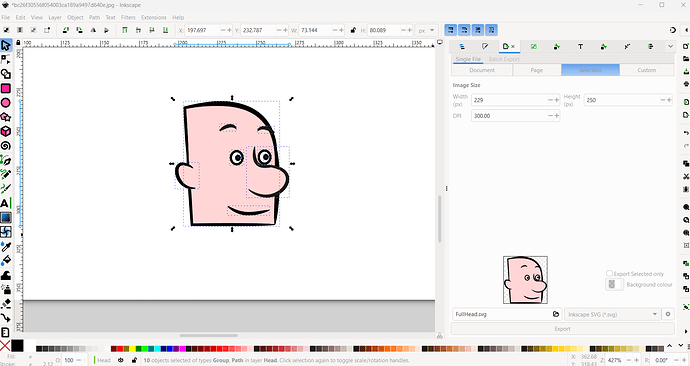Select the Pen Bezier tool
The height and width of the screenshot is (366, 690).
6,161
